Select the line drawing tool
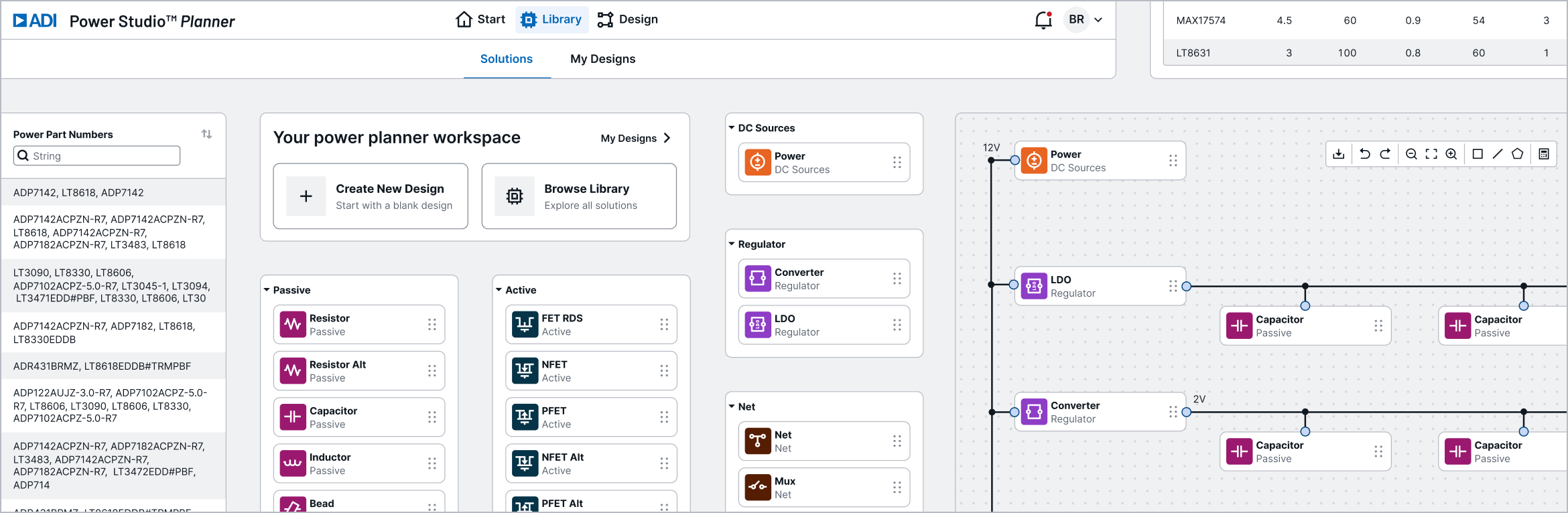 click(1498, 154)
